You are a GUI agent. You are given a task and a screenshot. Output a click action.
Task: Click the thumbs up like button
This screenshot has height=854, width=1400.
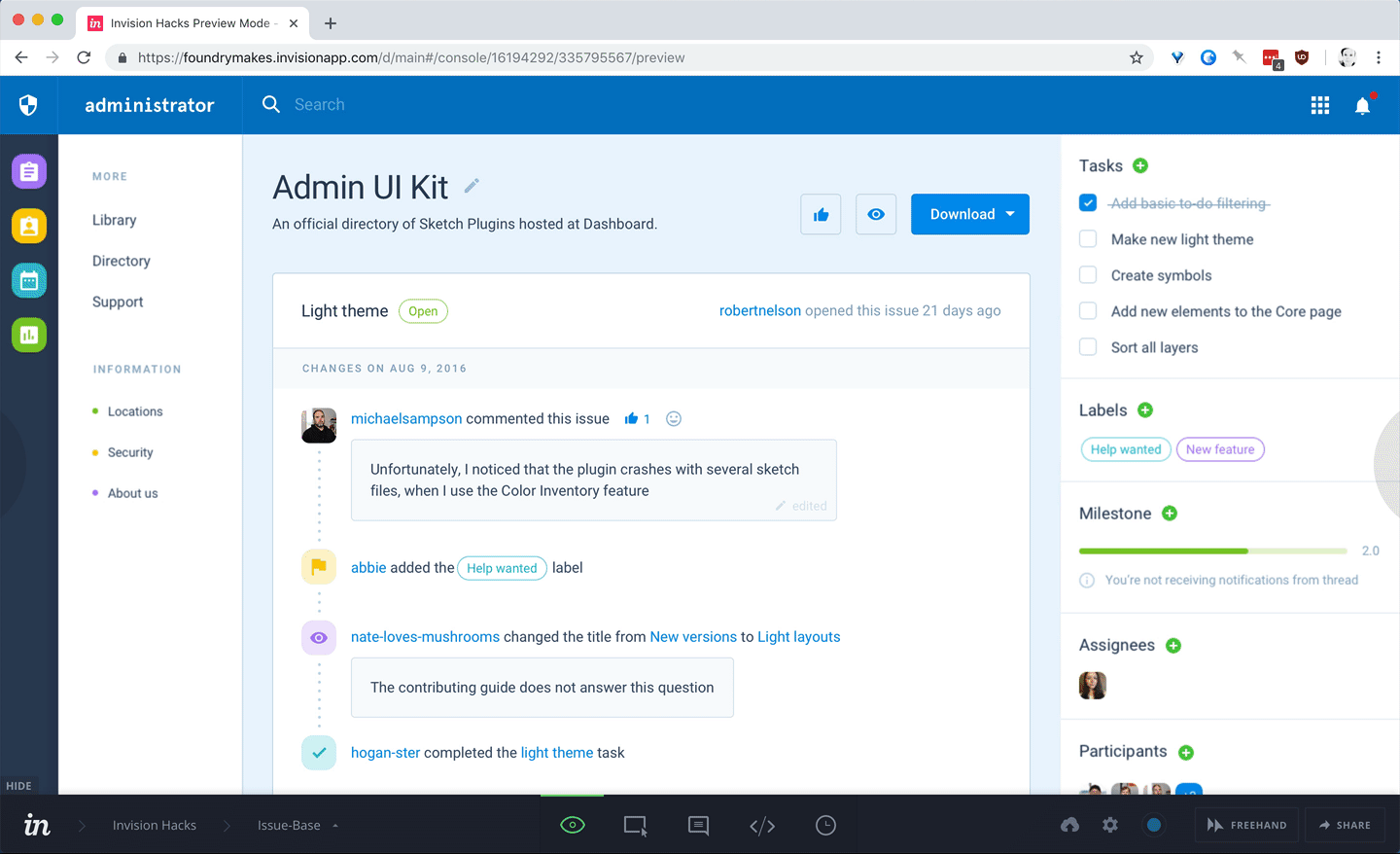click(821, 214)
